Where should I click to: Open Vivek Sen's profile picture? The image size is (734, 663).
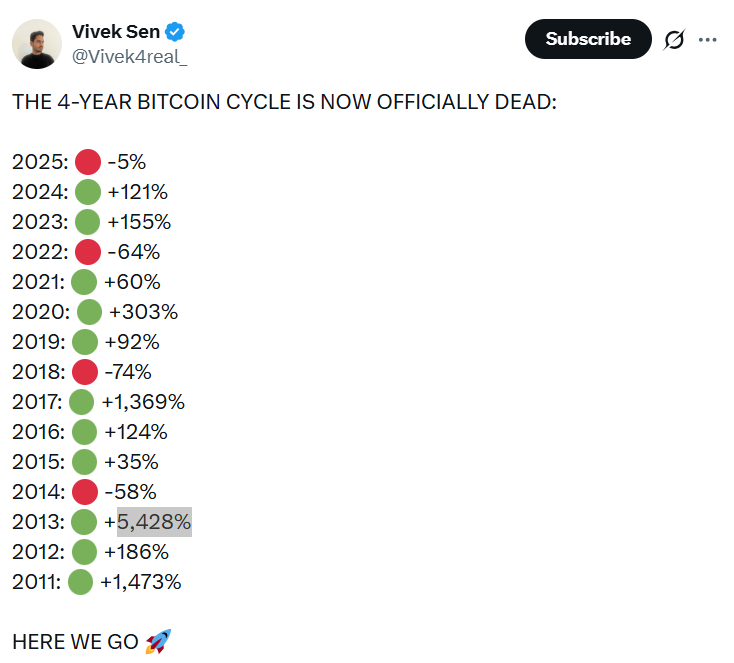point(37,44)
